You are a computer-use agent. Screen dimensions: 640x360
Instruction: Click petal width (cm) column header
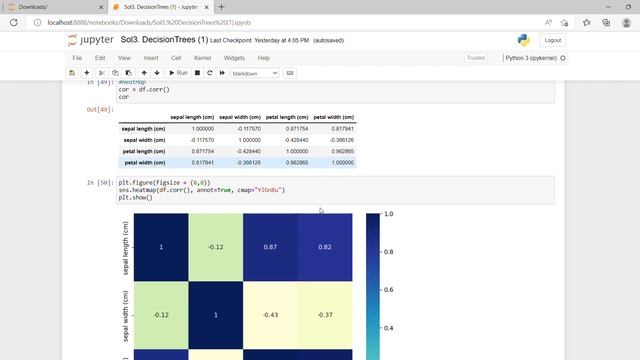click(333, 117)
